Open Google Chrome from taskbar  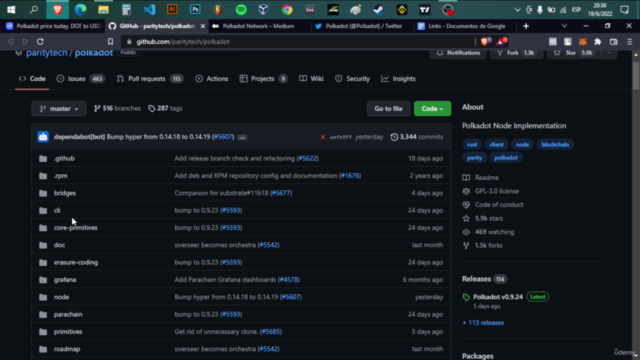tap(287, 9)
